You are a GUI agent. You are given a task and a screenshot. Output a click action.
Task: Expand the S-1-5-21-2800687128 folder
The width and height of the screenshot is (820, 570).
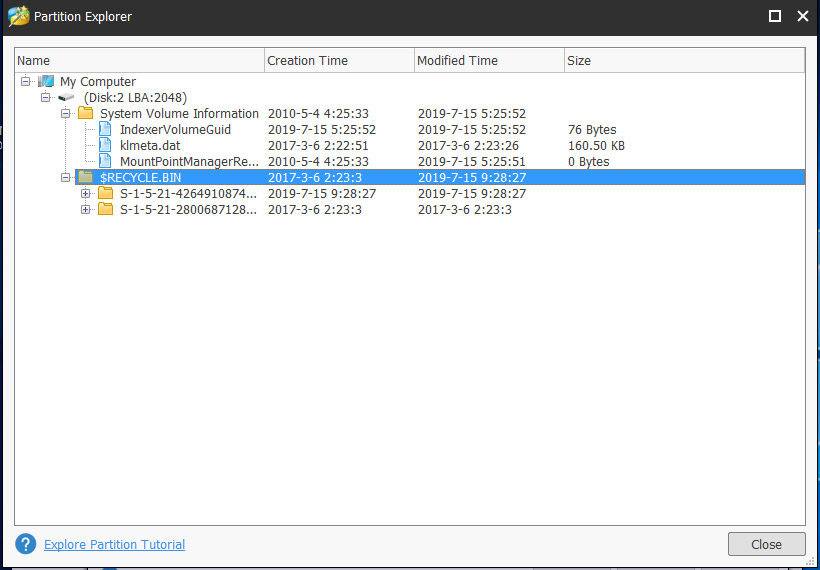pyautogui.click(x=86, y=210)
